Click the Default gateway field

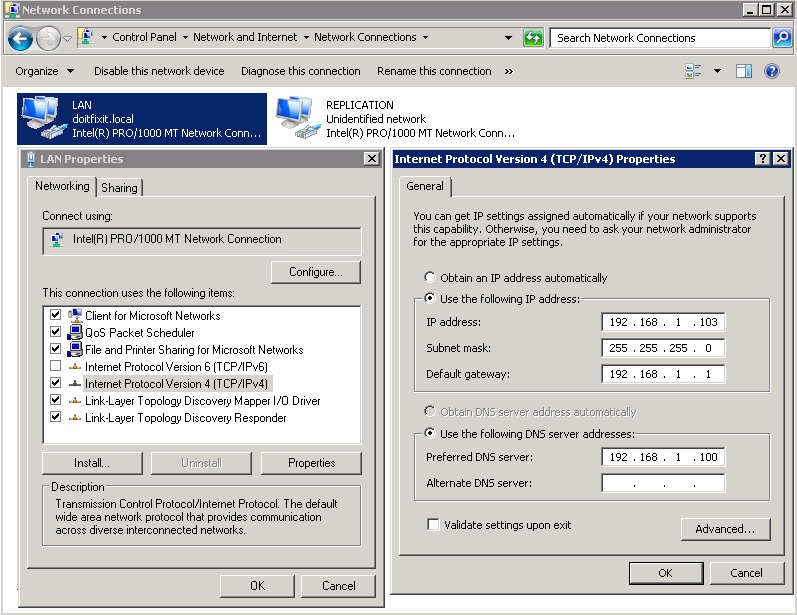[x=663, y=374]
